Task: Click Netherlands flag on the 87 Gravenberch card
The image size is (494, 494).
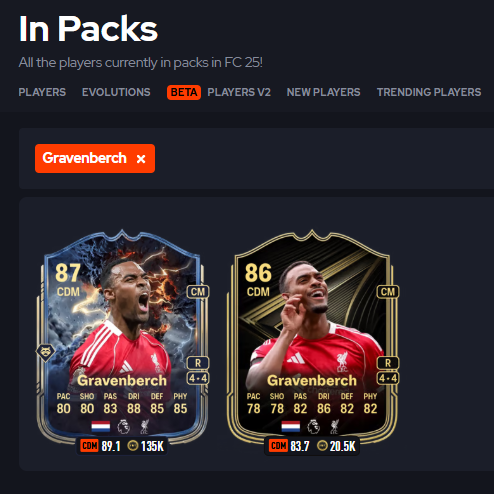Action: [101, 426]
